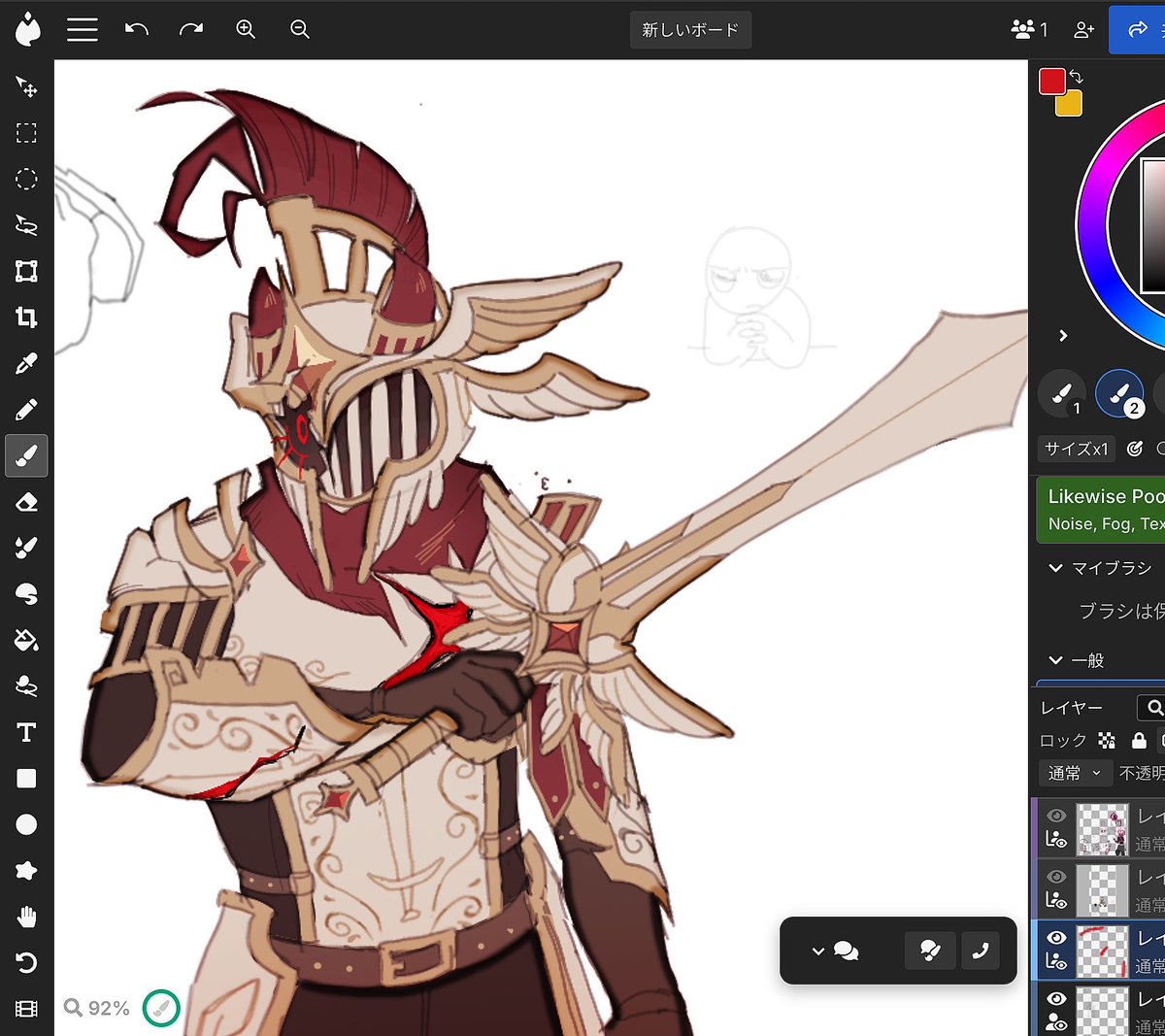Image resolution: width=1165 pixels, height=1036 pixels.
Task: Redo the last undone action
Action: click(191, 29)
